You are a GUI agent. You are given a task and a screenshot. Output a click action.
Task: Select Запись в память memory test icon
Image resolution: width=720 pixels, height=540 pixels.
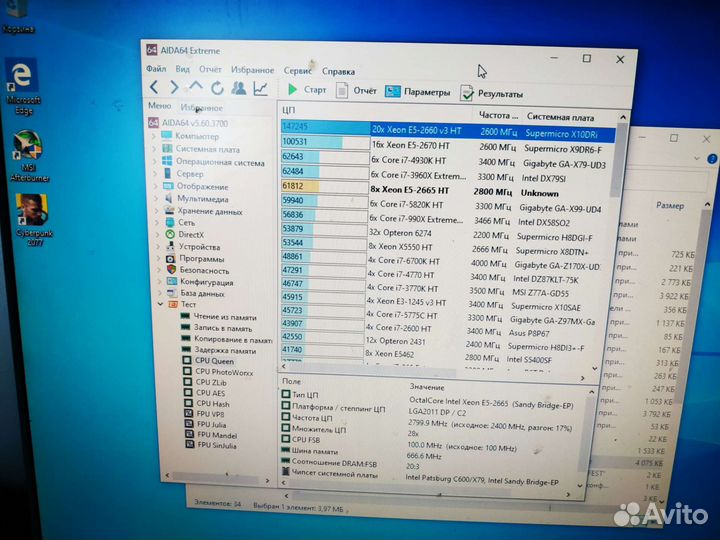point(186,327)
